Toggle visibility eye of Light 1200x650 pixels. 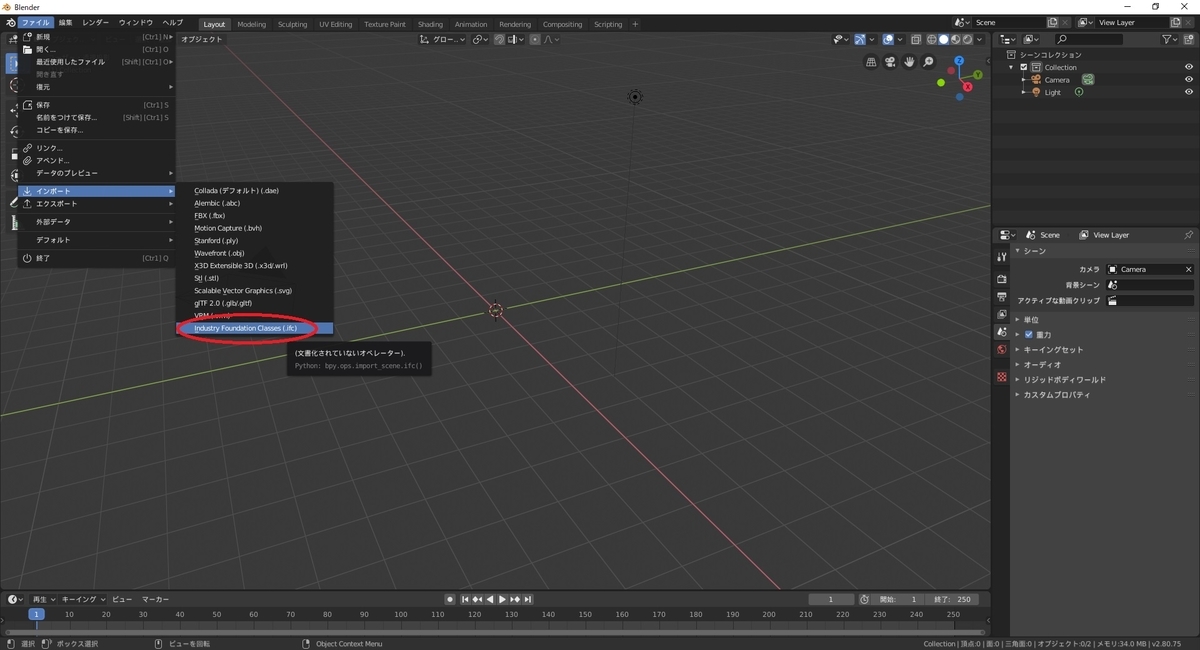(1189, 92)
